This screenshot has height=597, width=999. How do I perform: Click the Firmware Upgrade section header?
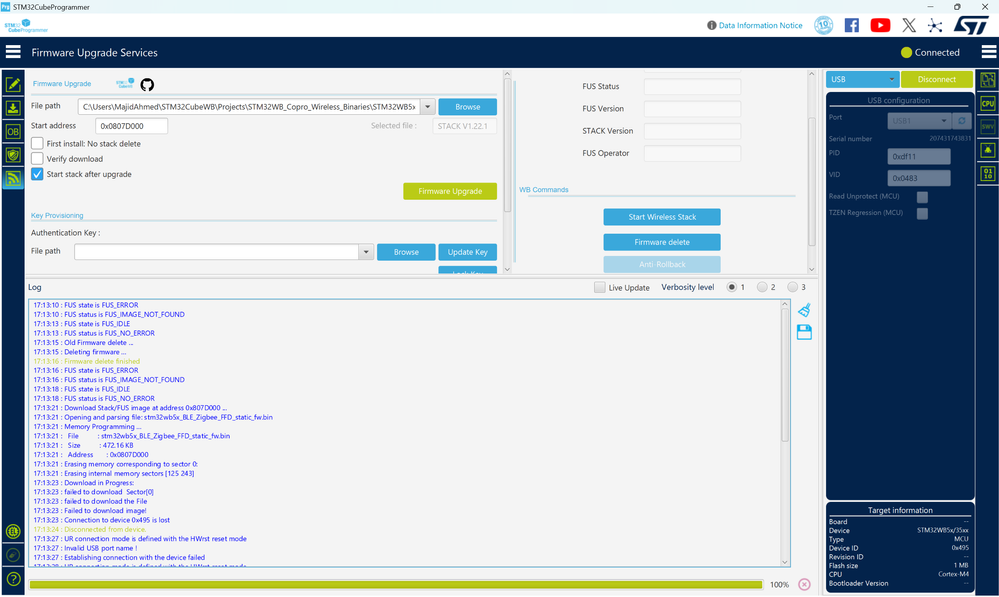[62, 83]
